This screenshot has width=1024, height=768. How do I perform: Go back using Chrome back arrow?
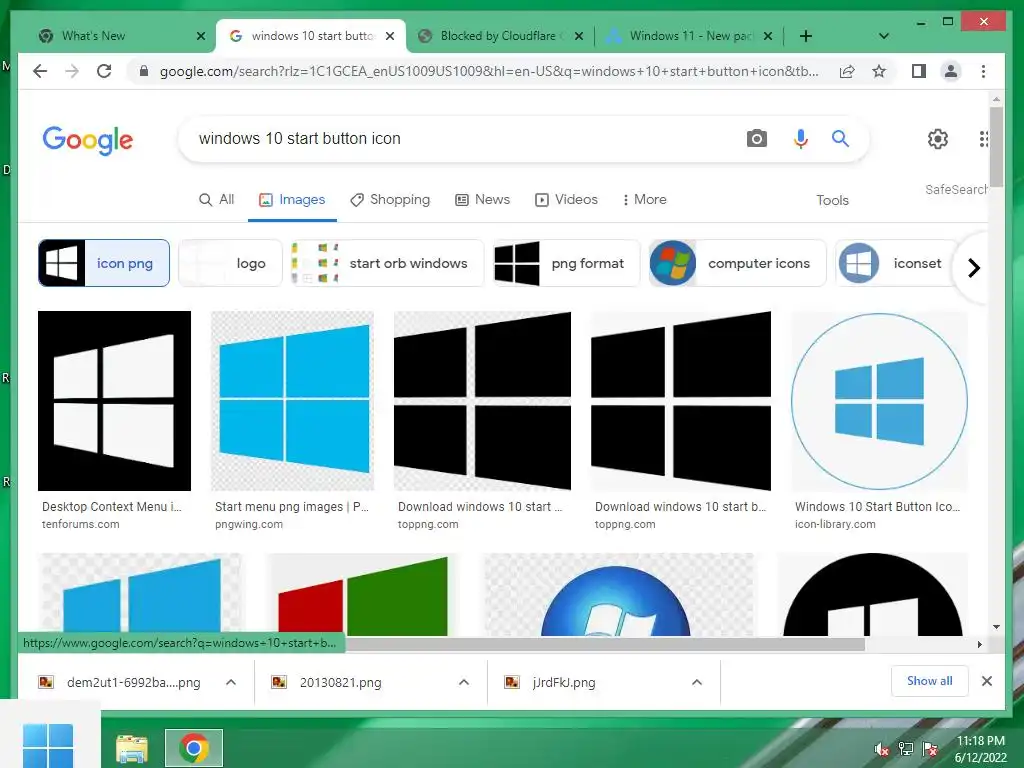pos(40,71)
